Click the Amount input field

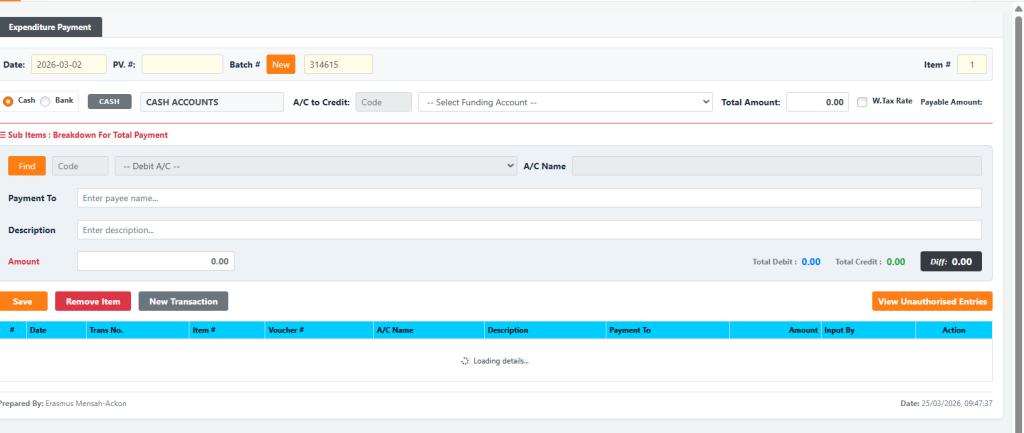pyautogui.click(x=156, y=261)
